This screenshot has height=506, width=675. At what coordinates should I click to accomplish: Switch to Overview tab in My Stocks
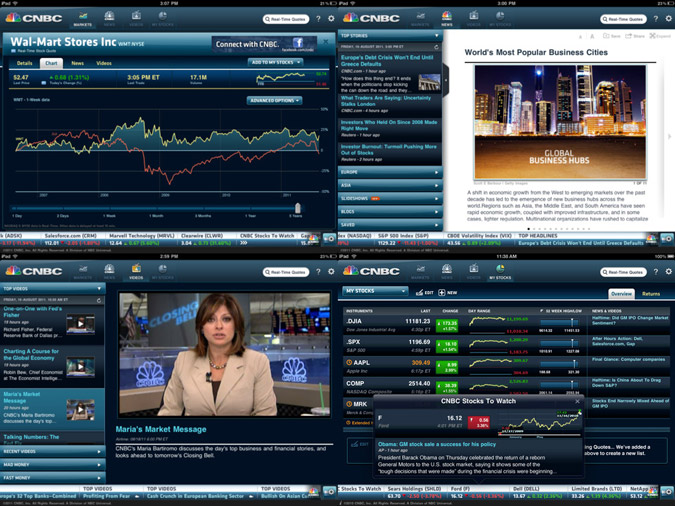pos(621,294)
